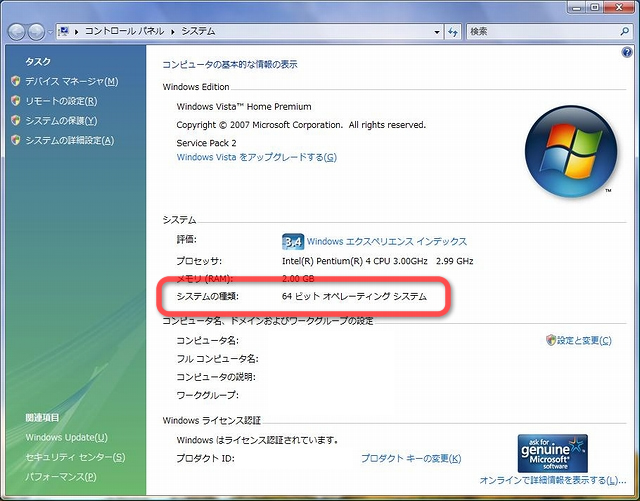Open Windows Update(U) related link

click(67, 437)
